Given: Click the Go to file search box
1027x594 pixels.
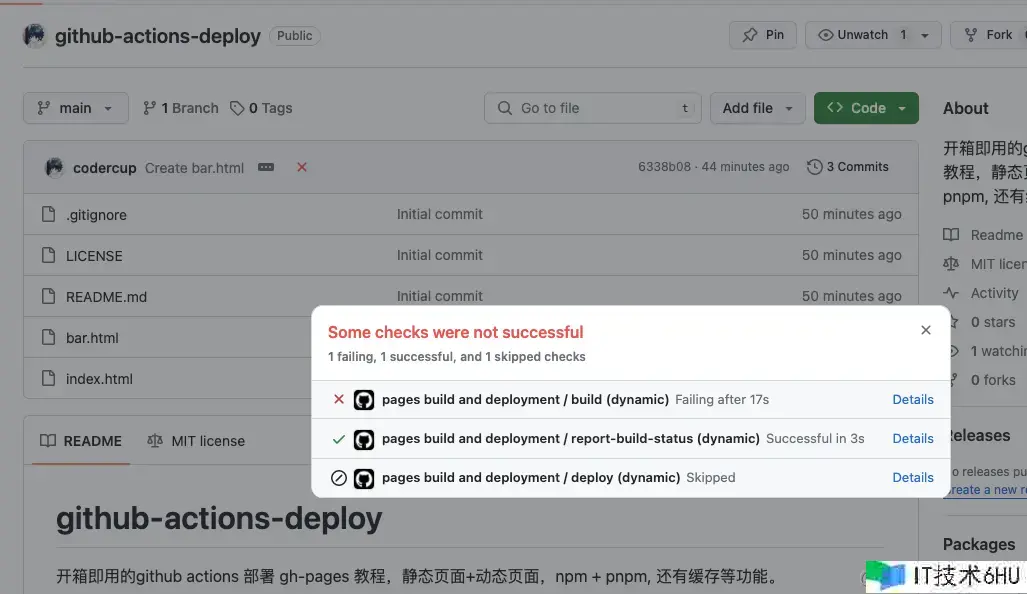Looking at the screenshot, I should [x=593, y=108].
